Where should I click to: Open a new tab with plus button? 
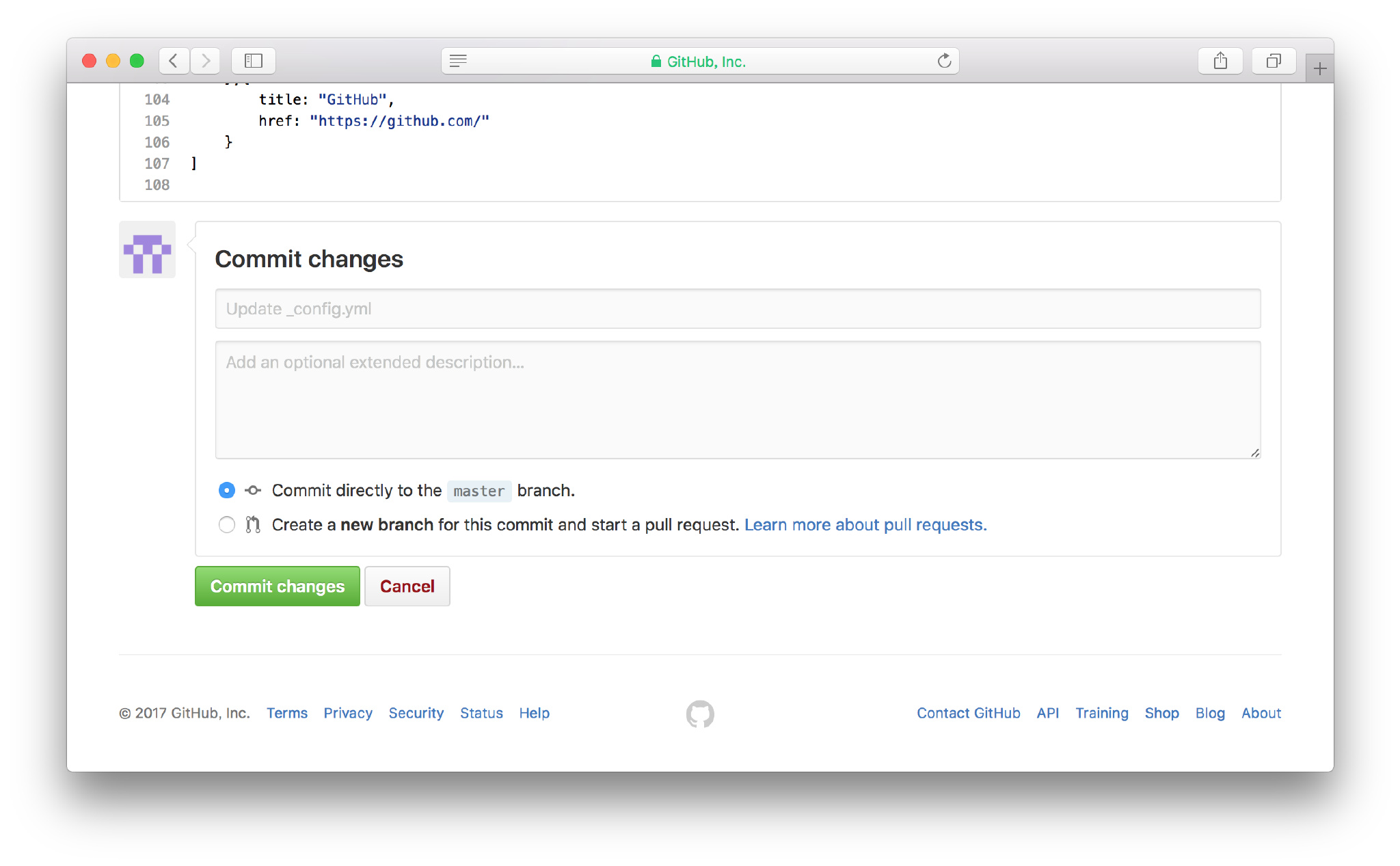click(x=1319, y=69)
